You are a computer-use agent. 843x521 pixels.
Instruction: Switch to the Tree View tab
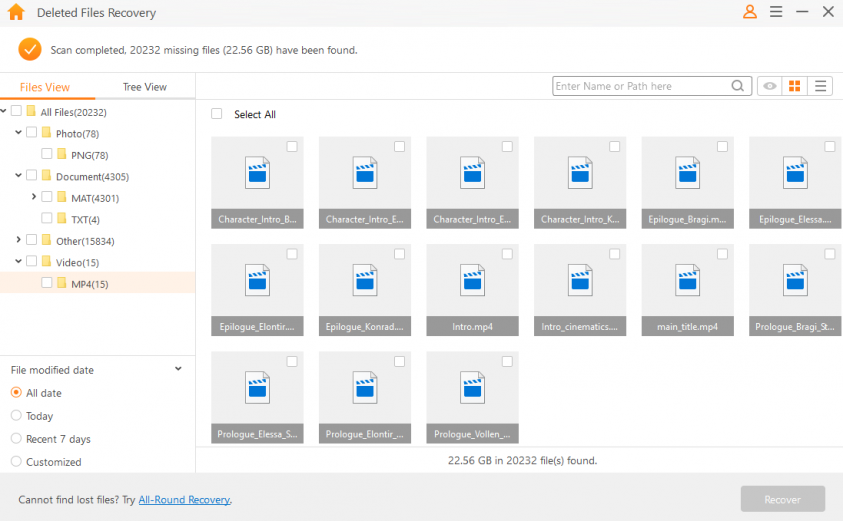pos(145,87)
